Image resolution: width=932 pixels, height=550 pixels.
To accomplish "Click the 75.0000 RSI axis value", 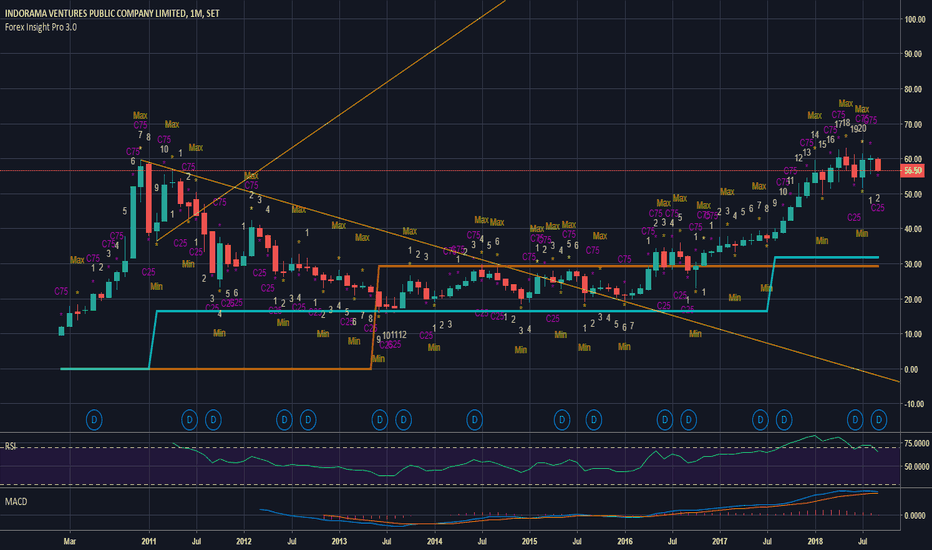I will click(x=917, y=443).
